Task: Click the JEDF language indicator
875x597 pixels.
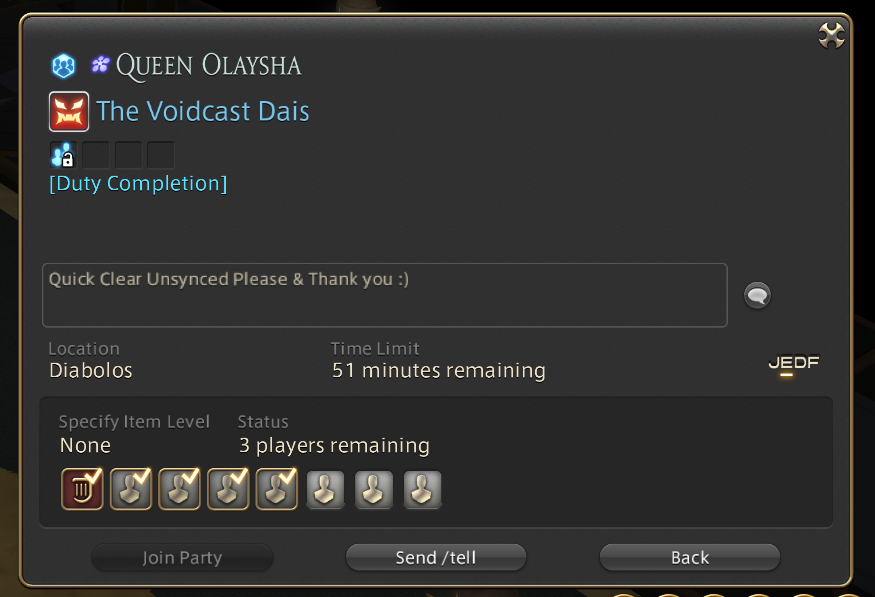Action: (x=794, y=365)
